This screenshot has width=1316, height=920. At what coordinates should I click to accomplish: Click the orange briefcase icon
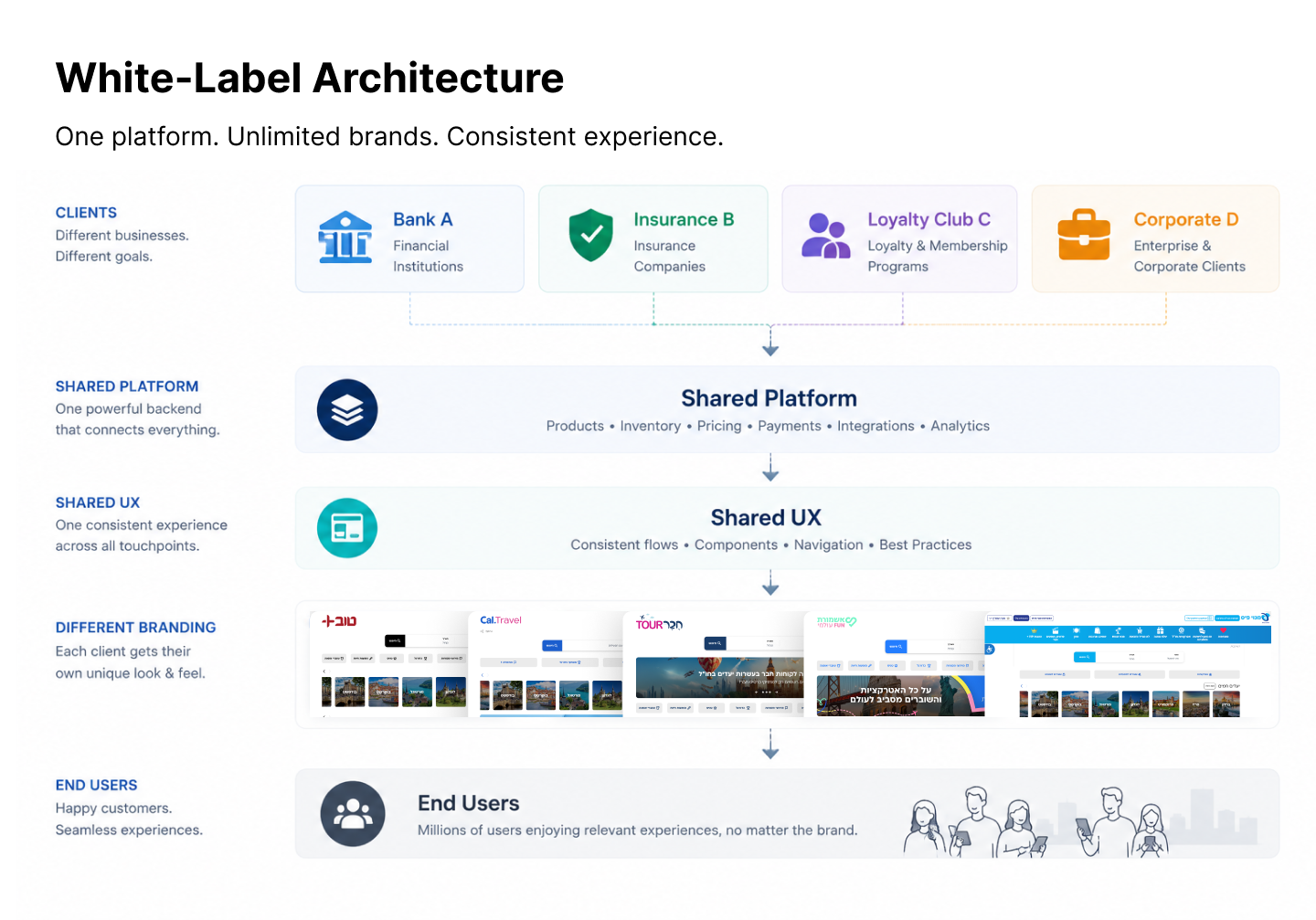[1084, 235]
